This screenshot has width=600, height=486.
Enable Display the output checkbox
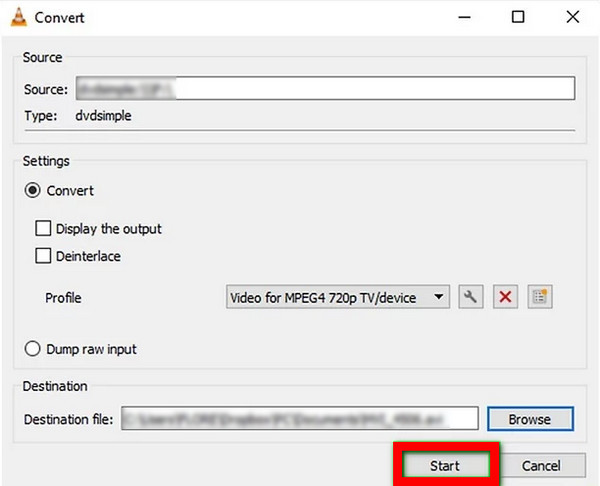point(43,228)
